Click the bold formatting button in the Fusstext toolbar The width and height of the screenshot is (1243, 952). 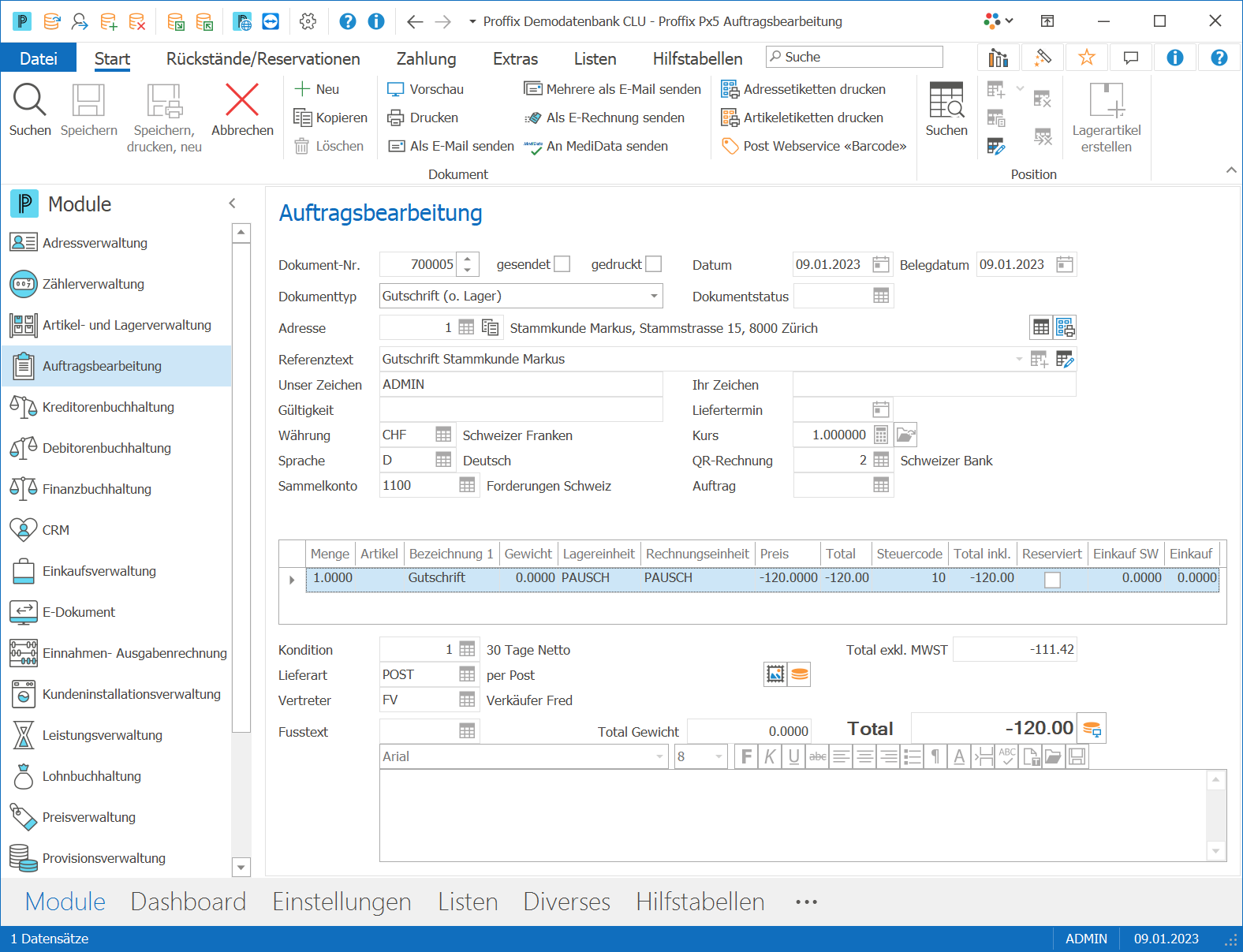pos(746,756)
